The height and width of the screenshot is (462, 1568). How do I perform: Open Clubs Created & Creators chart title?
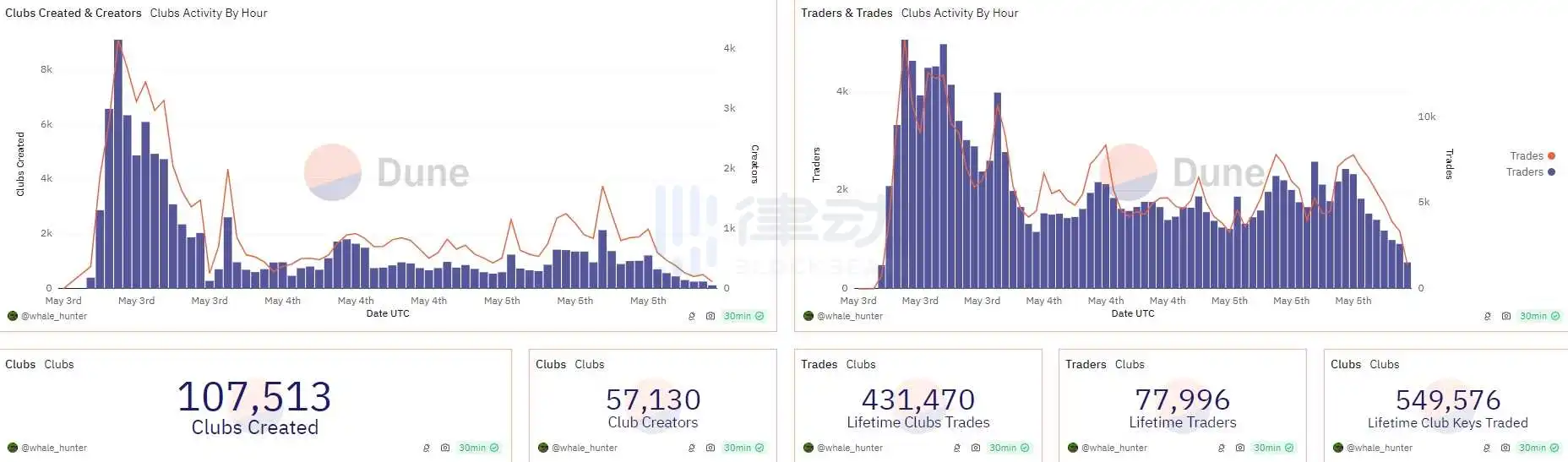[x=73, y=13]
